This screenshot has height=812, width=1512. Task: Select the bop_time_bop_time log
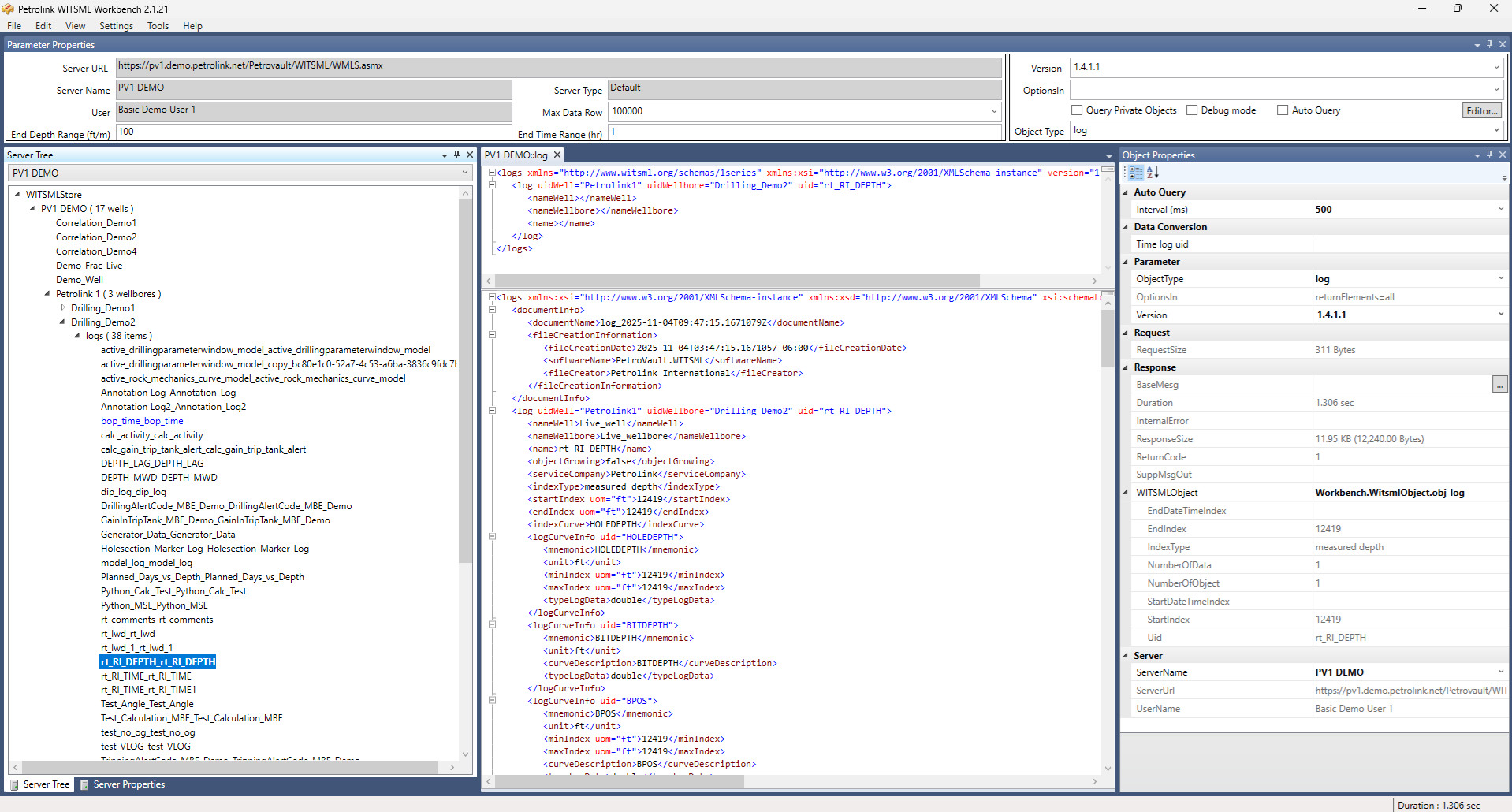click(142, 421)
